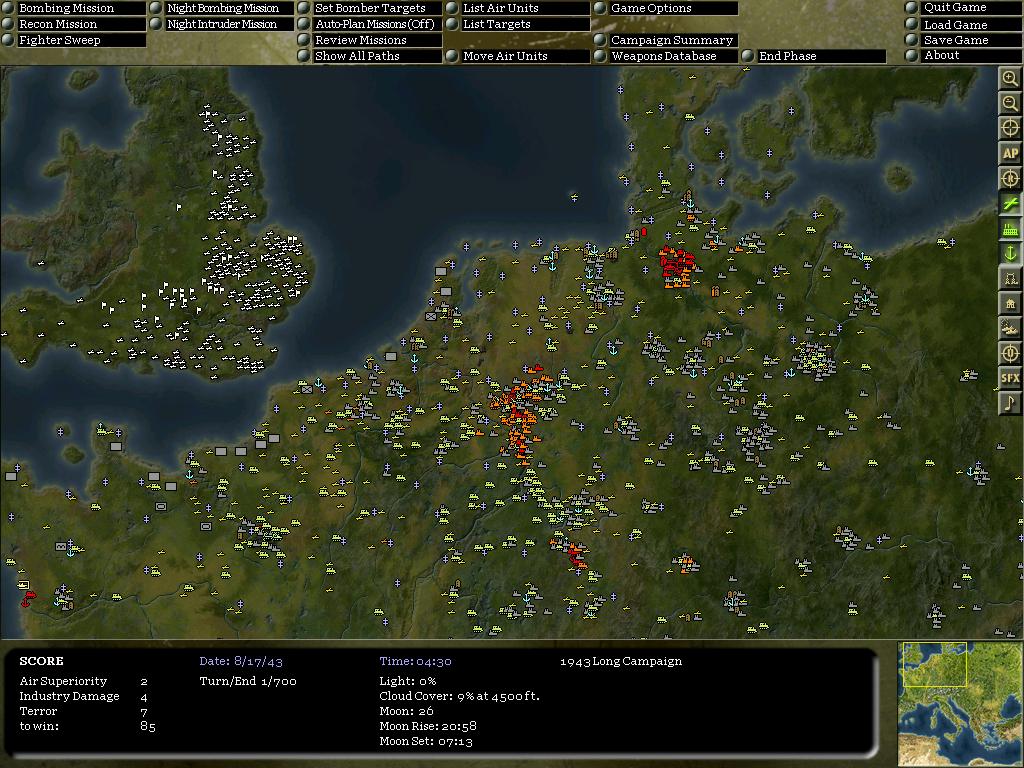Click Quit Game
The image size is (1024, 768).
[963, 7]
